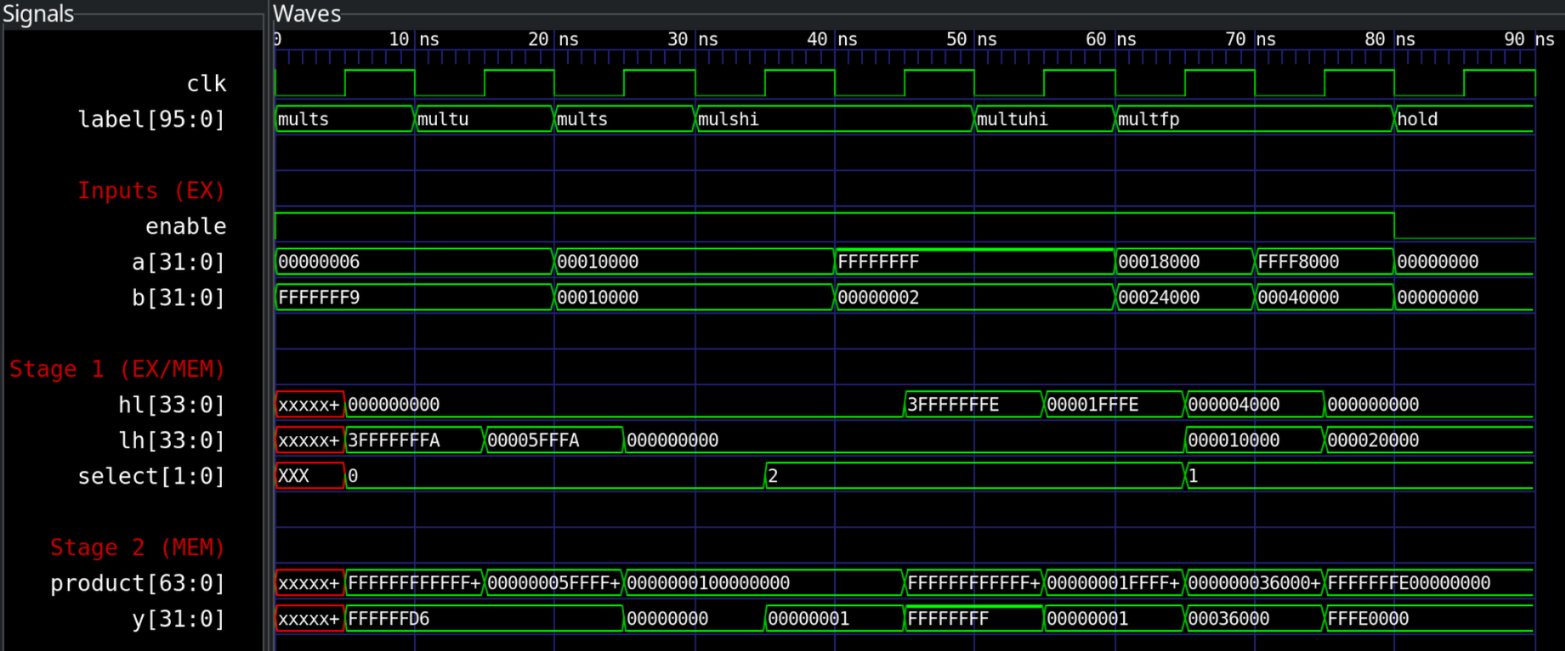
Task: Select the clk signal name
Action: (x=206, y=84)
